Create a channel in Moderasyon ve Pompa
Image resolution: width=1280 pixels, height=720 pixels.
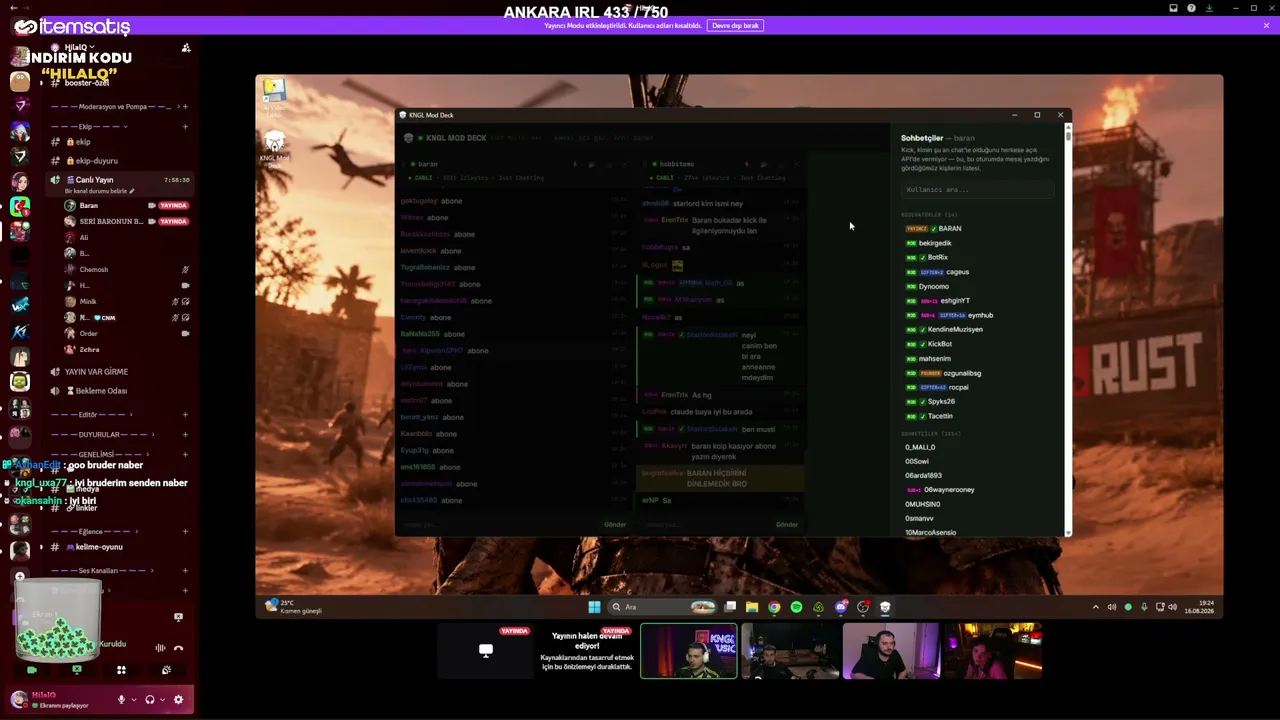coord(185,107)
